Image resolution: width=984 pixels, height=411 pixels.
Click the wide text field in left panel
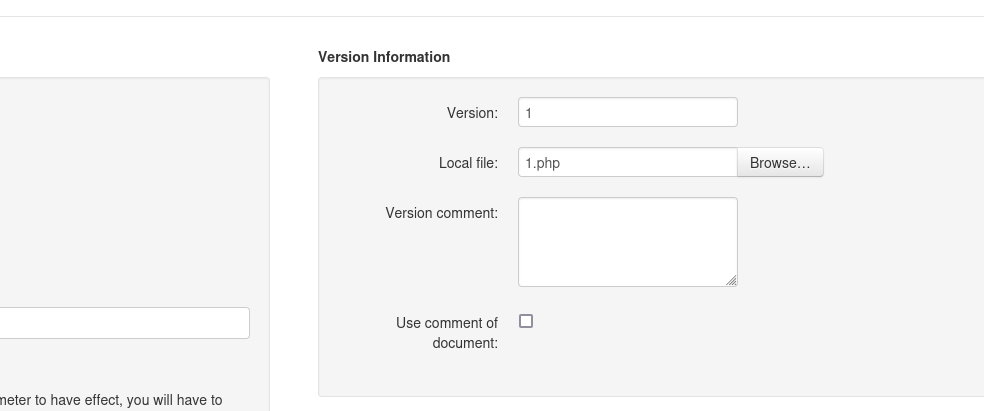pyautogui.click(x=124, y=323)
